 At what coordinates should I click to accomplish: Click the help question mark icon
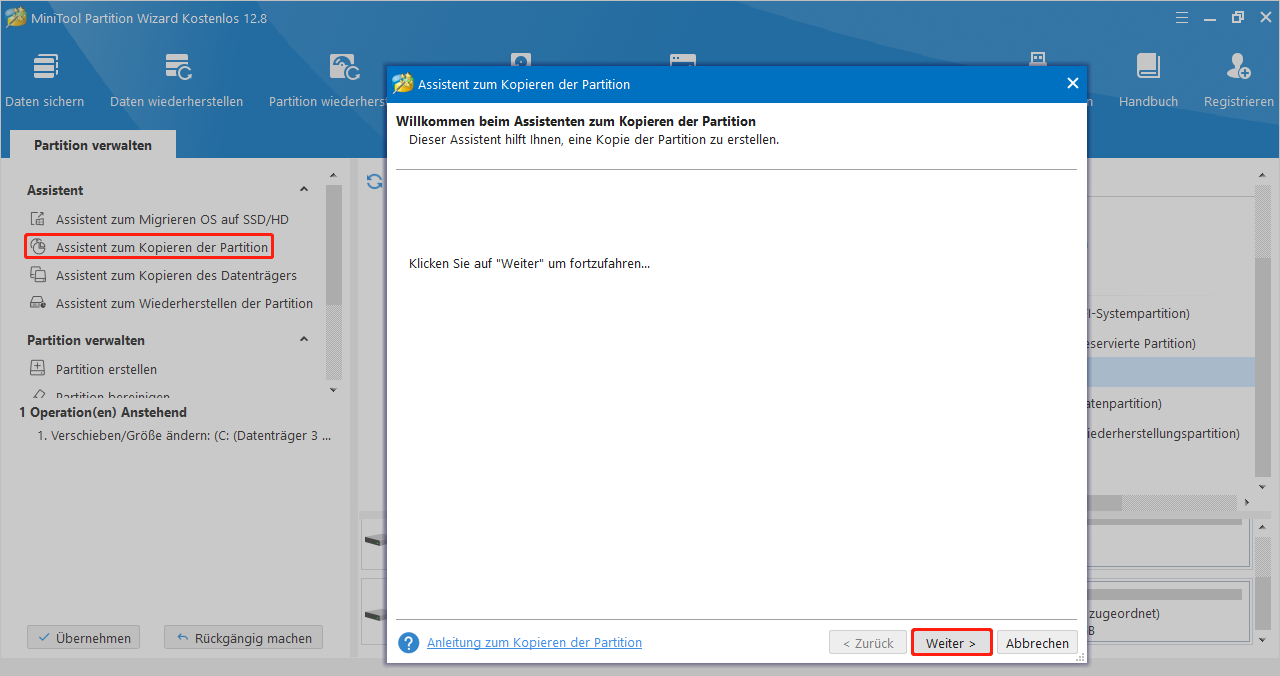(x=408, y=643)
